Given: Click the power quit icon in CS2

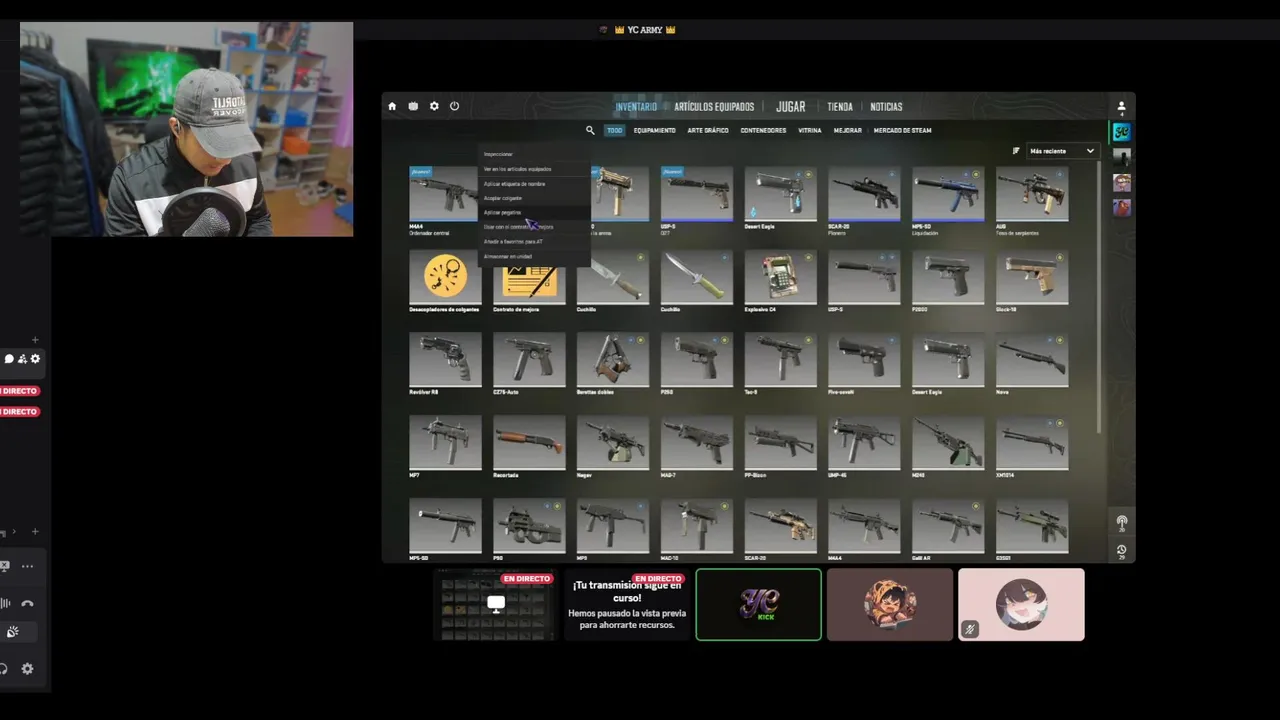Looking at the screenshot, I should [454, 106].
